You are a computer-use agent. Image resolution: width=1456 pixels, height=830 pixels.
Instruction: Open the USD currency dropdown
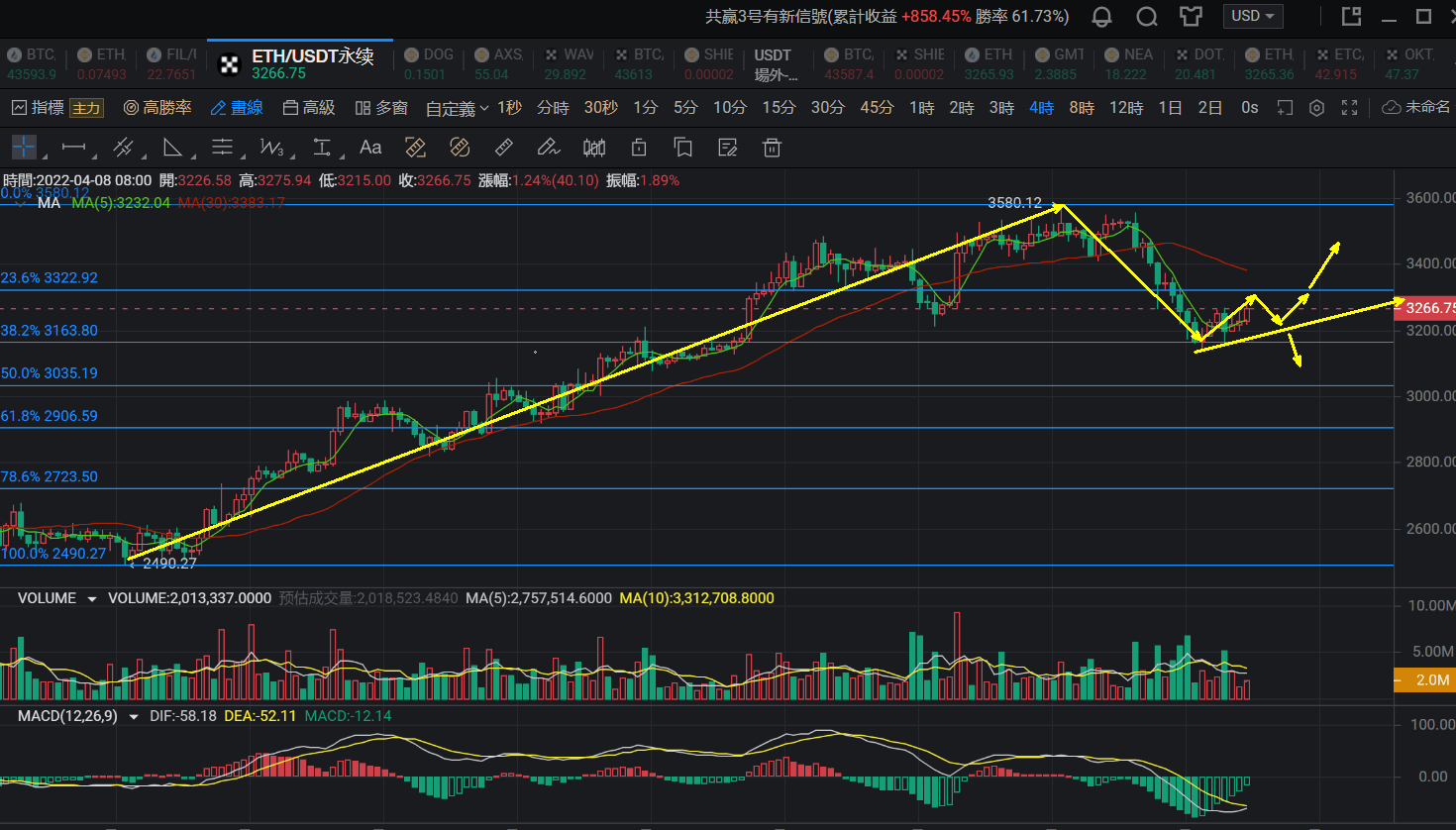(1253, 16)
